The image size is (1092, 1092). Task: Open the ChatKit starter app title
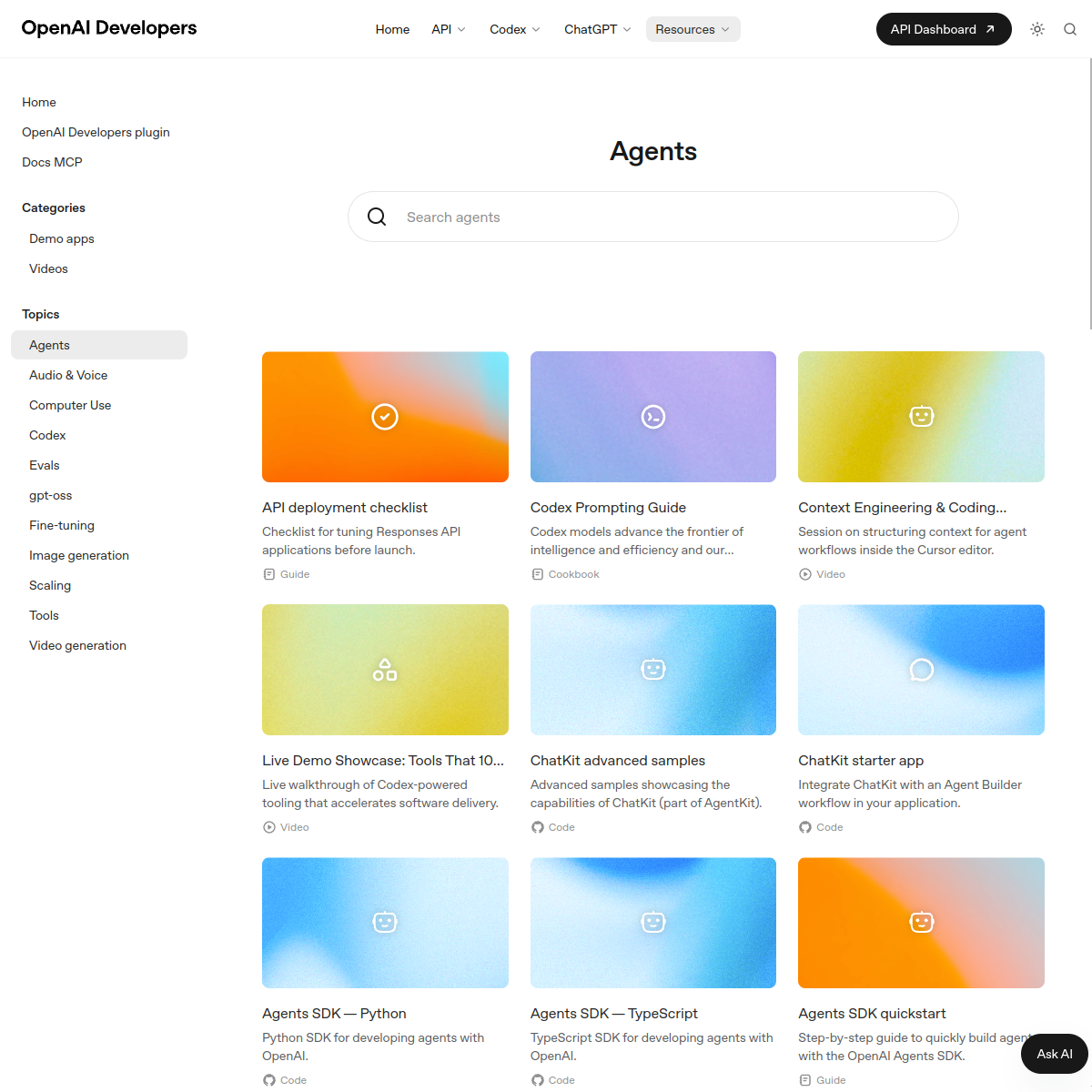coord(861,761)
